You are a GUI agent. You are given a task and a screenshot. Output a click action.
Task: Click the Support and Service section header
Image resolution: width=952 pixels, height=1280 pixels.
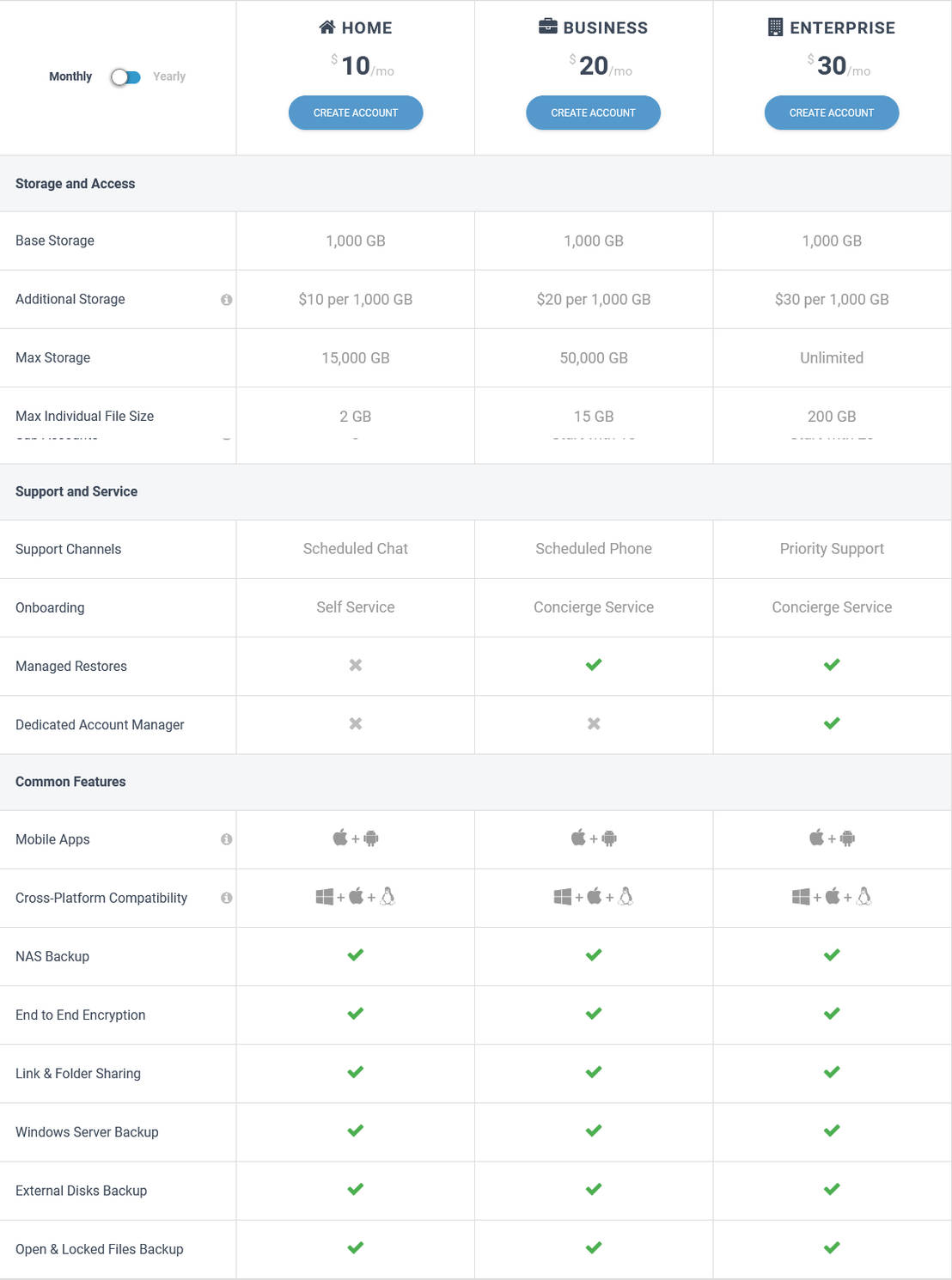click(76, 491)
